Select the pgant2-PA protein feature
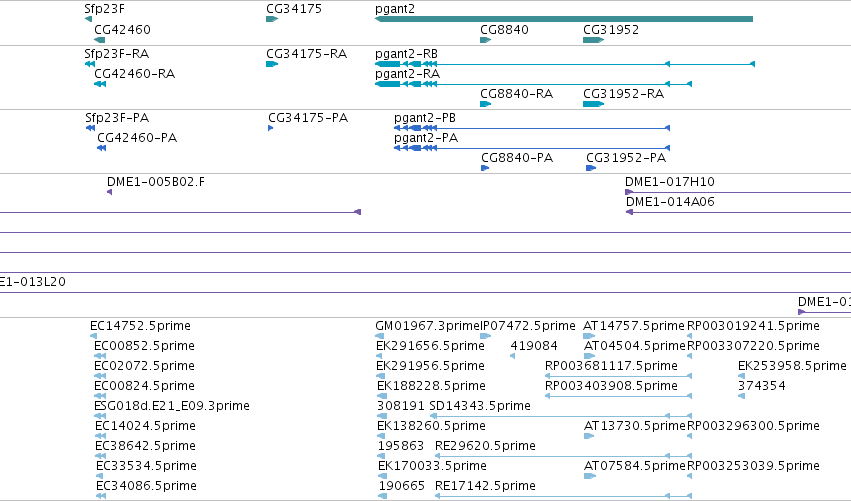 [532, 148]
